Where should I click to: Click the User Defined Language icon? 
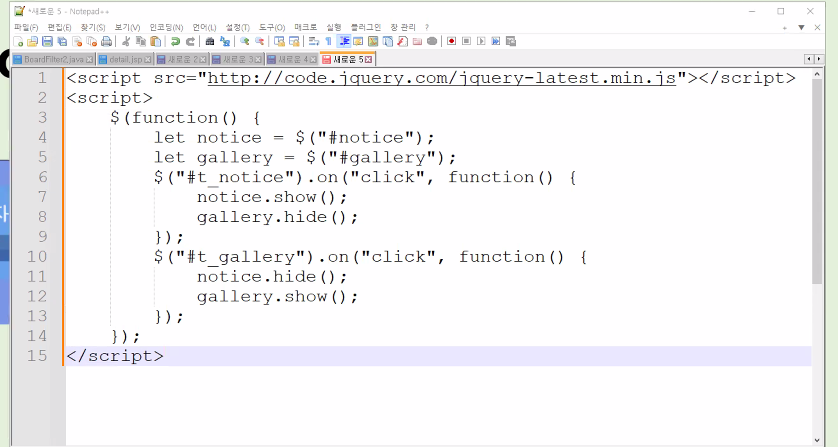pos(358,41)
